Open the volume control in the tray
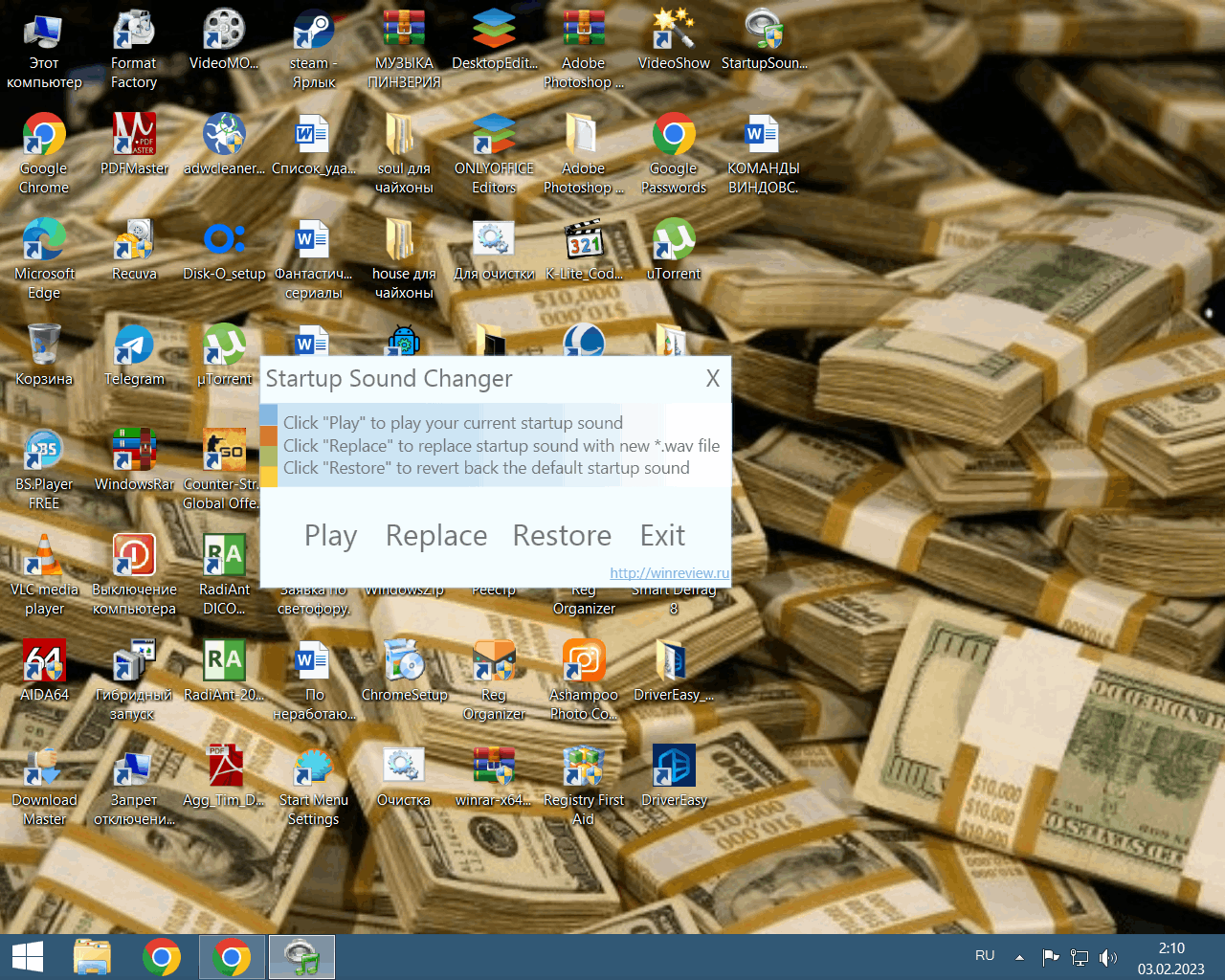The image size is (1225, 980). coord(1108,957)
